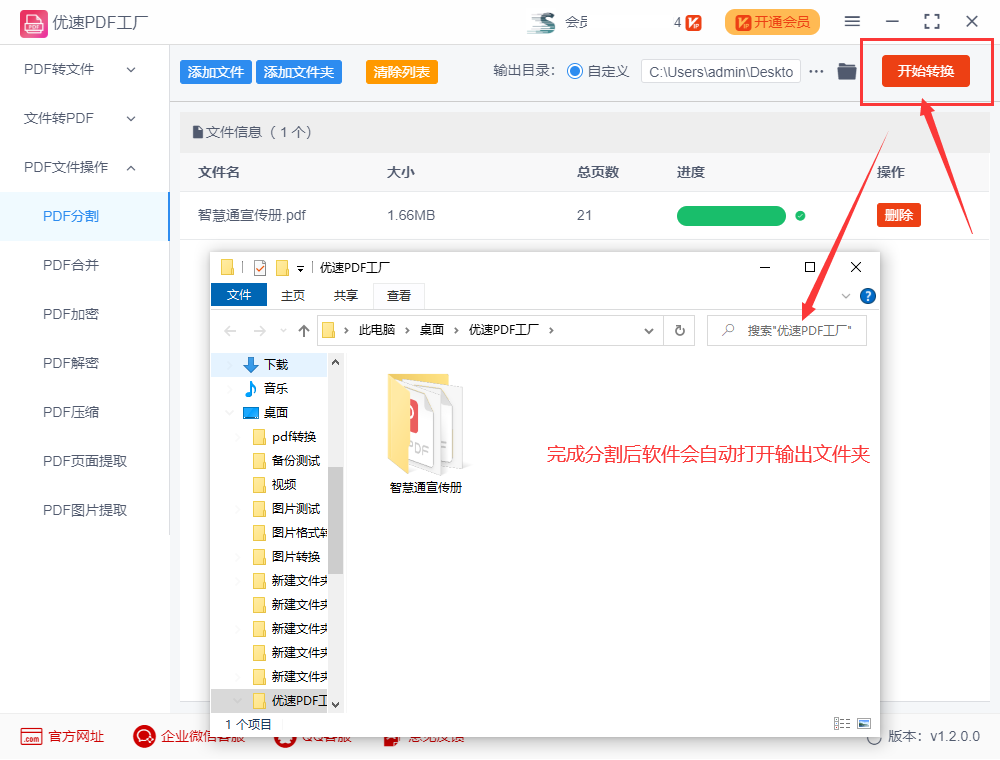
Task: Click the 优速PDF工厂 app logo
Action: 33,24
